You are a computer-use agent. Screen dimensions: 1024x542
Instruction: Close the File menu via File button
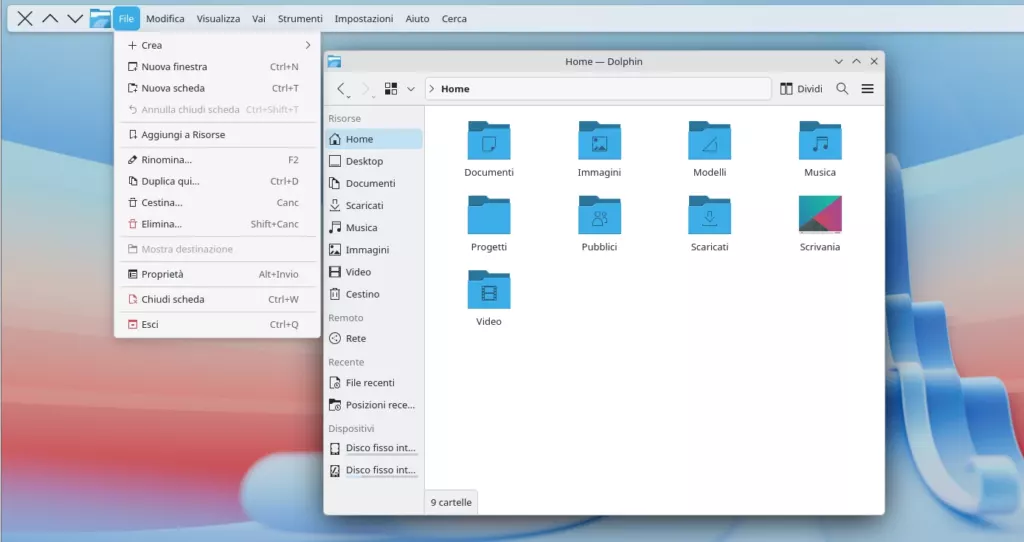(x=126, y=19)
